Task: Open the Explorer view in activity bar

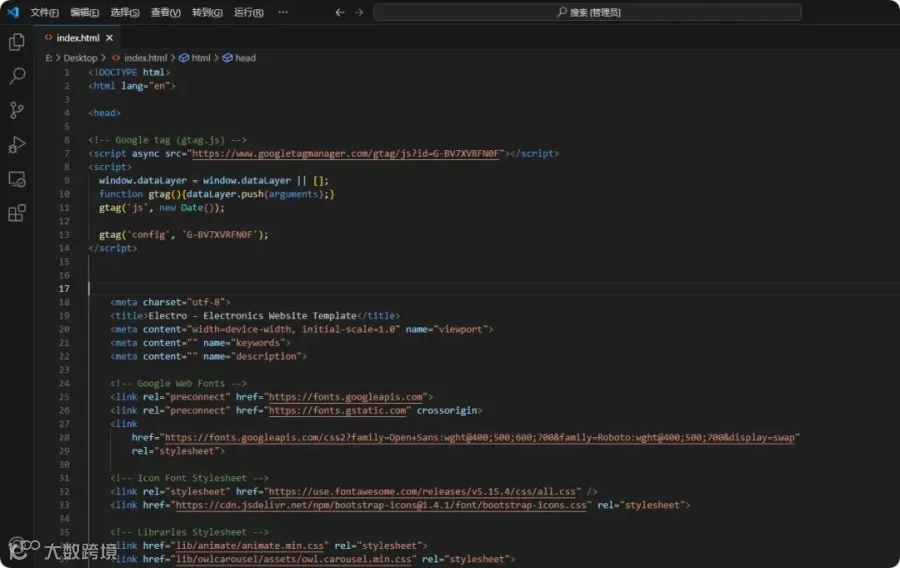Action: [17, 42]
